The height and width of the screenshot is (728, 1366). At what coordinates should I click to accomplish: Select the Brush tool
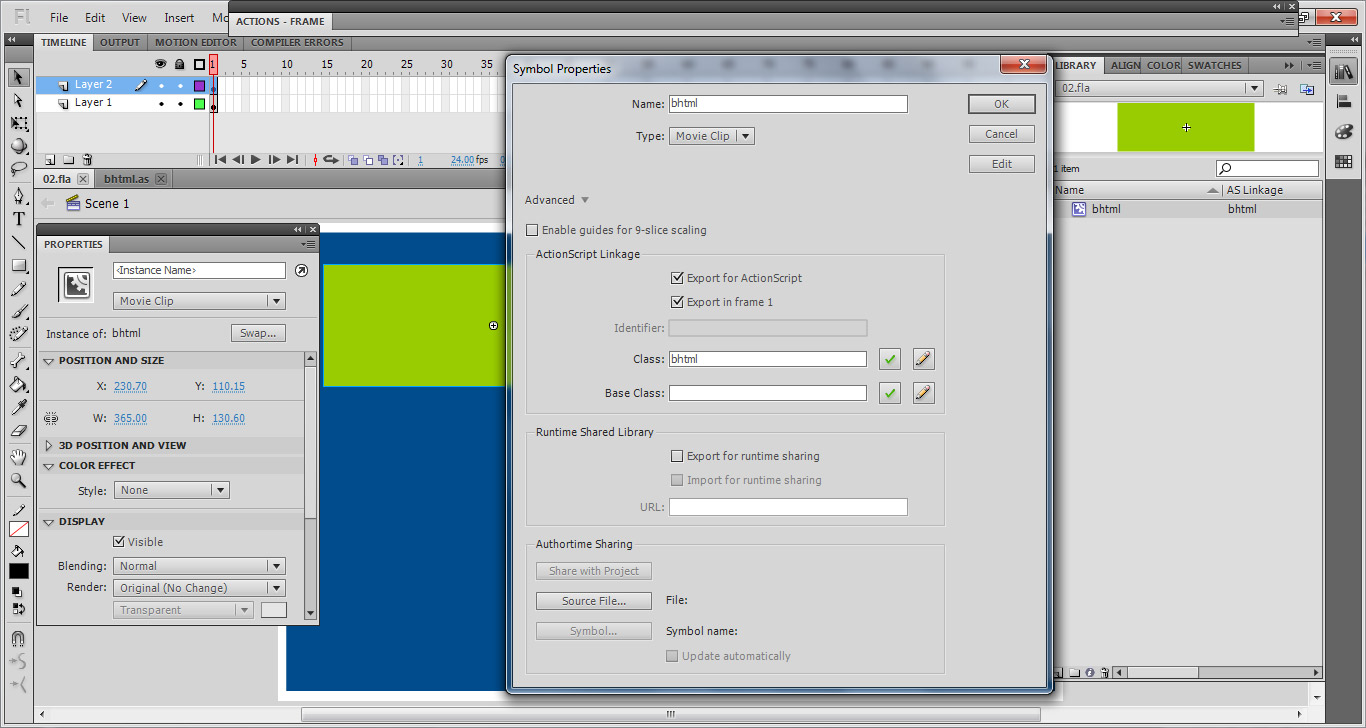pos(18,312)
